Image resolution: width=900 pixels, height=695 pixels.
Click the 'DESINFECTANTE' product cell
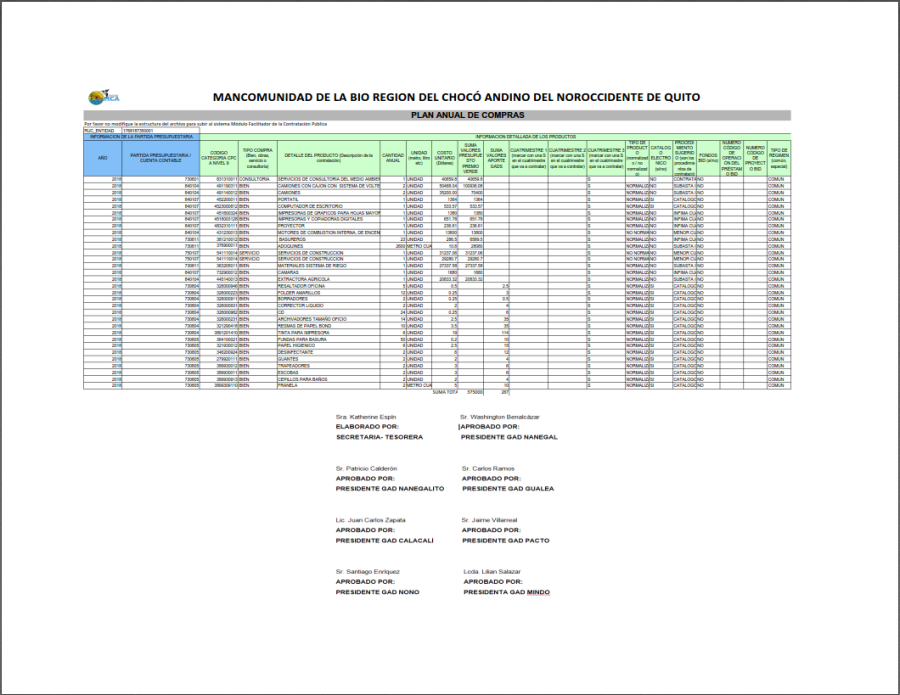(x=329, y=353)
